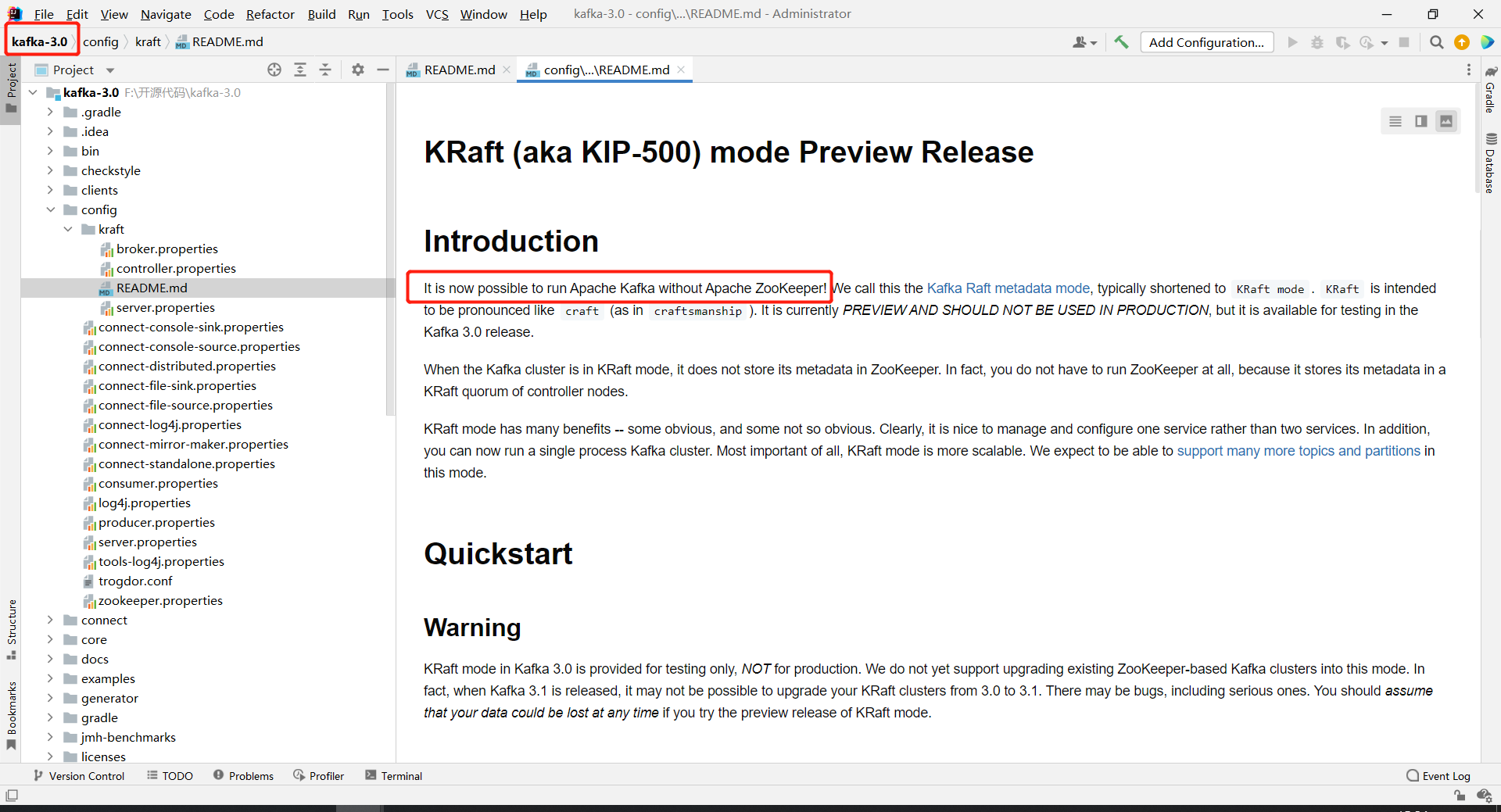
Task: Follow the Kafka Raft metadata mode link
Action: pos(1007,288)
